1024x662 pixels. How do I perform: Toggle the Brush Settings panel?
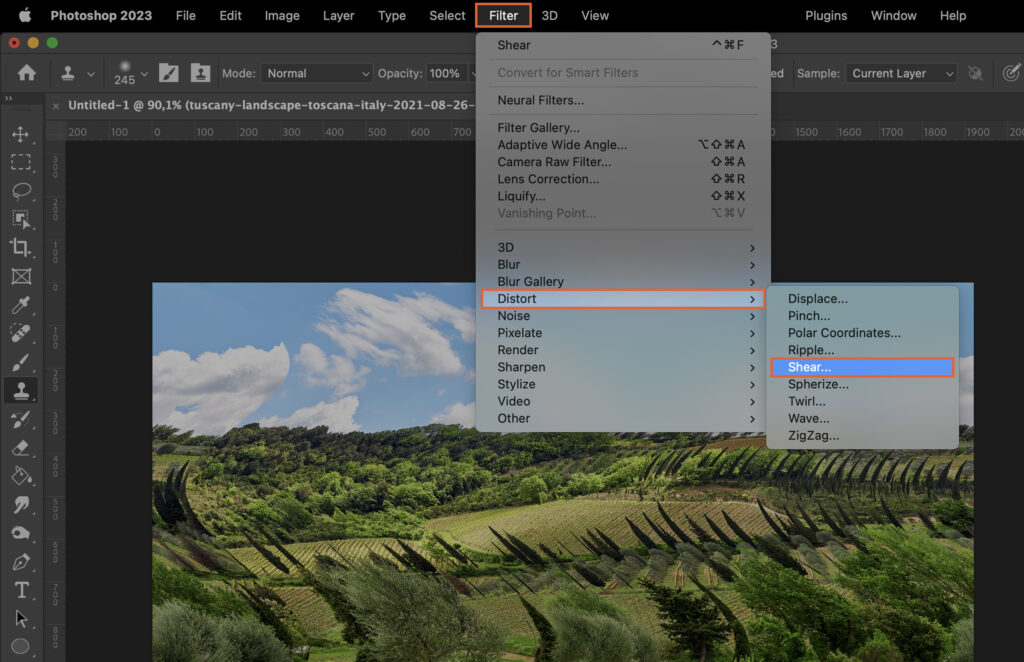tap(168, 73)
